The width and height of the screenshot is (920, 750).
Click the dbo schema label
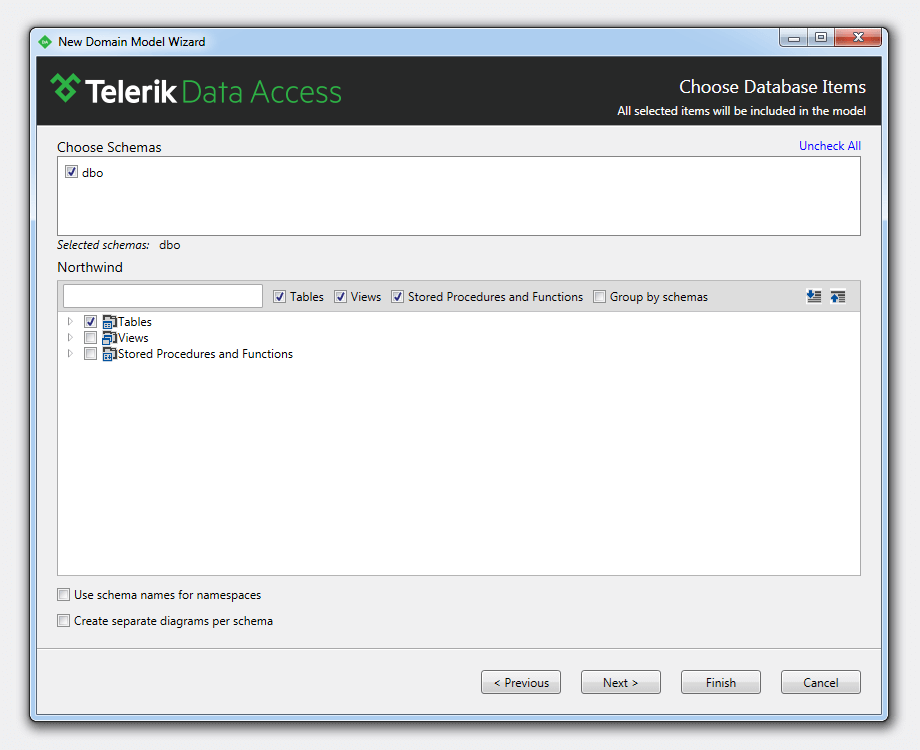click(93, 173)
